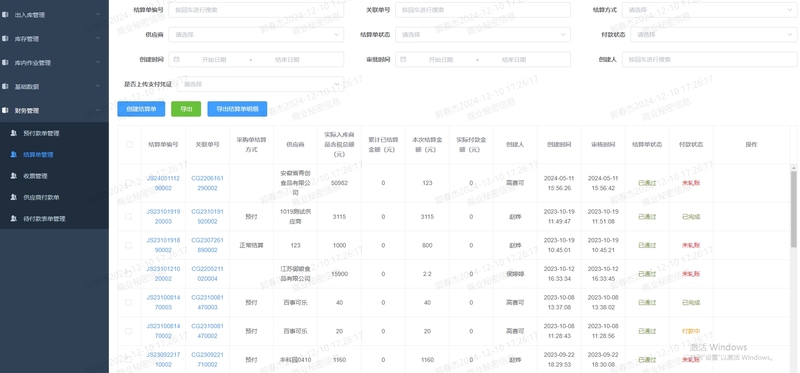
Task: Check the row JS2310081470003 checkbox
Action: coord(129,302)
